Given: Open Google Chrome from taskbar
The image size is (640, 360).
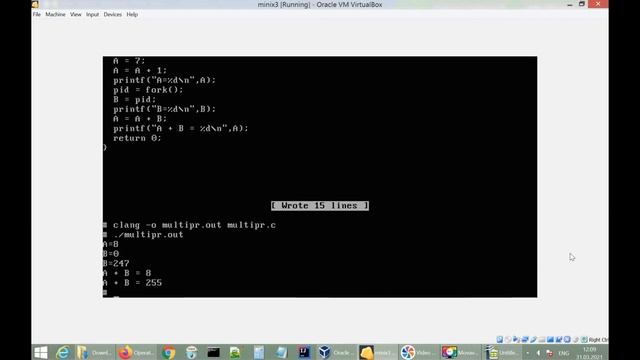Looking at the screenshot, I should pos(168,352).
